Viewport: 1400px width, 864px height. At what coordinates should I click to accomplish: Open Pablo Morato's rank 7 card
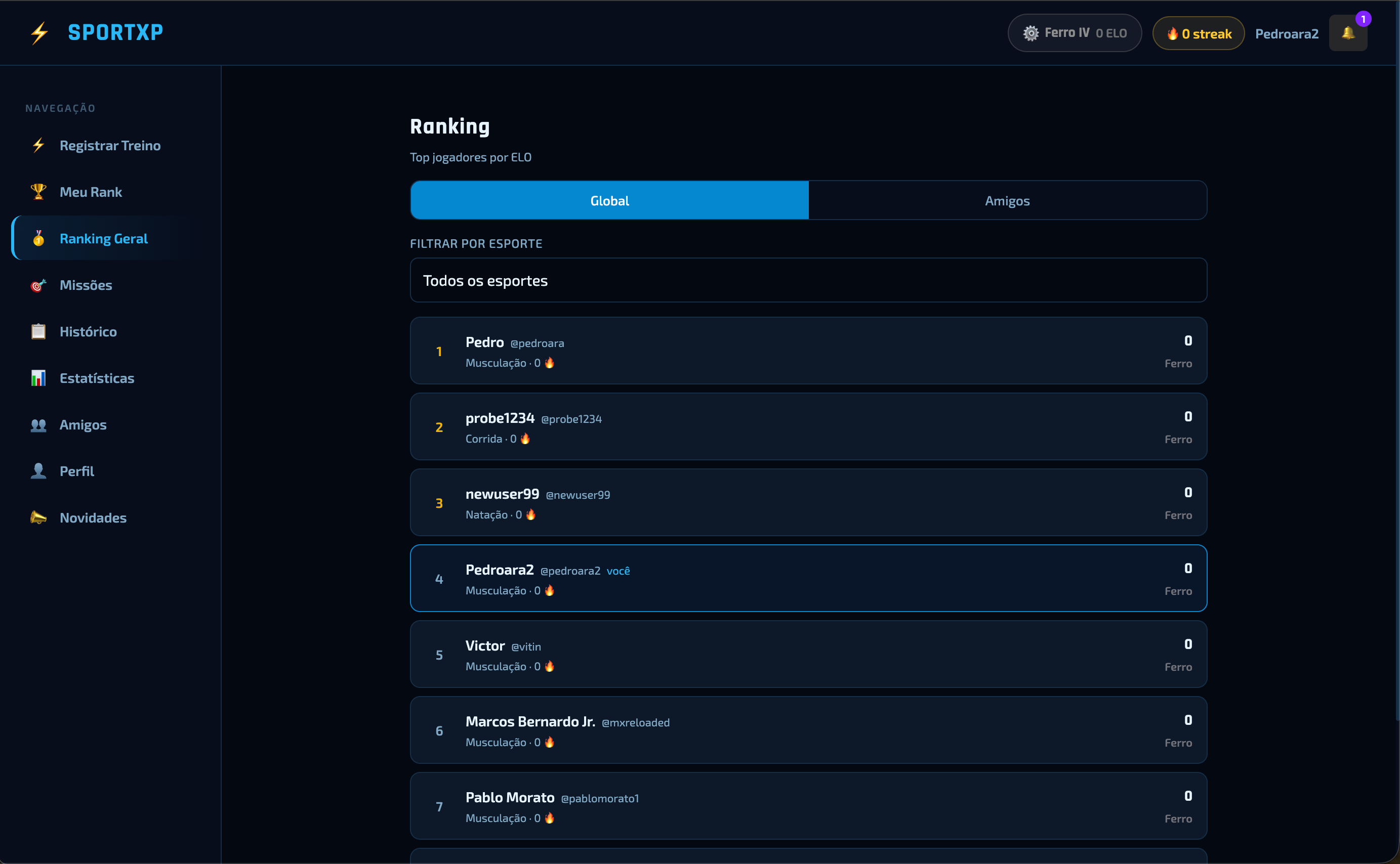tap(808, 806)
